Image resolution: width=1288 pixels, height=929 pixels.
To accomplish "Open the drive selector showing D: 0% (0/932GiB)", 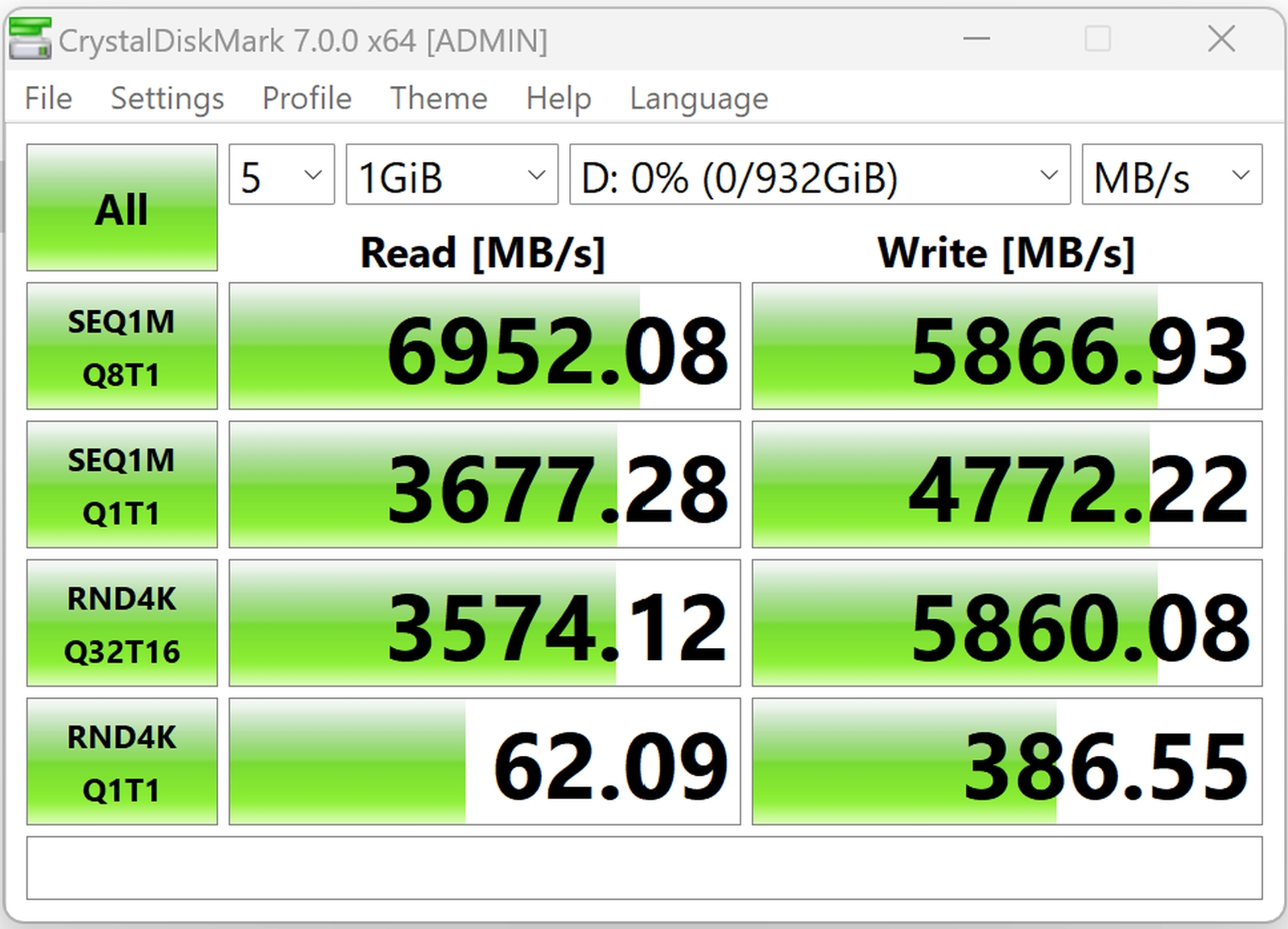I will [819, 175].
